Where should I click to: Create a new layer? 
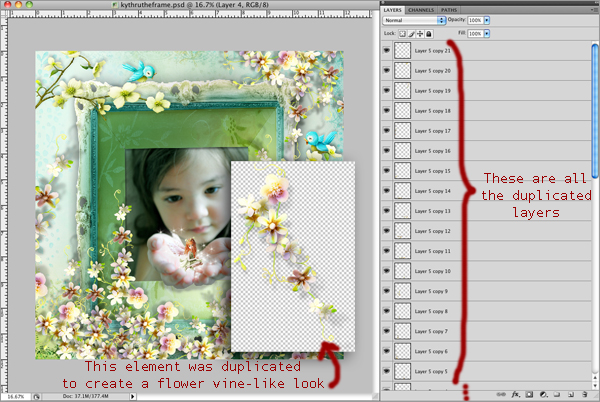coord(572,394)
